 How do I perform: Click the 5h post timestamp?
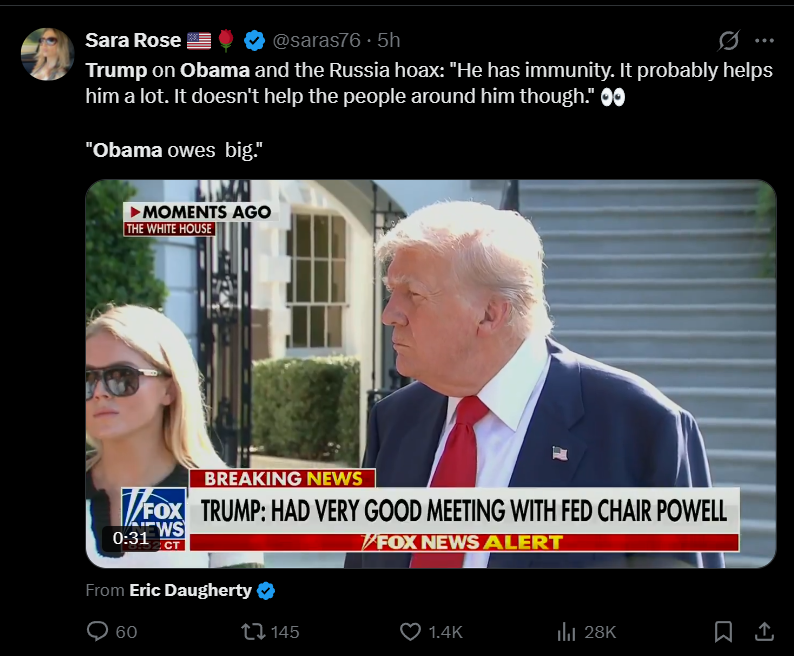388,40
